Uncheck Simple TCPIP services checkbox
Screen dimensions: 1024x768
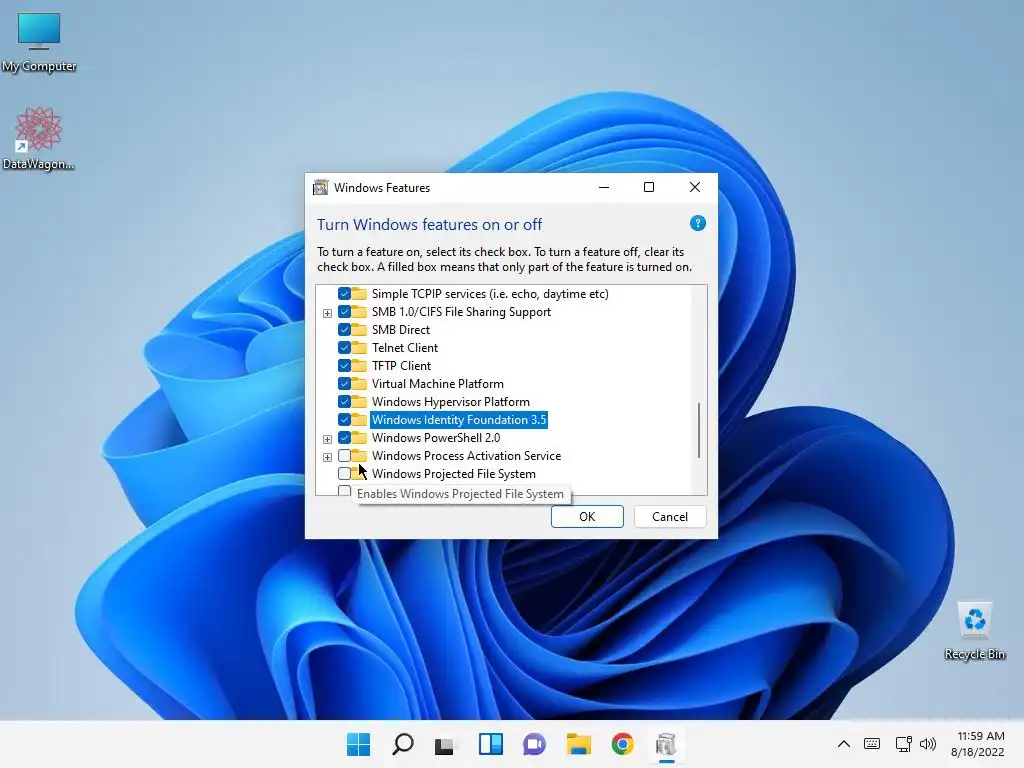pyautogui.click(x=344, y=293)
